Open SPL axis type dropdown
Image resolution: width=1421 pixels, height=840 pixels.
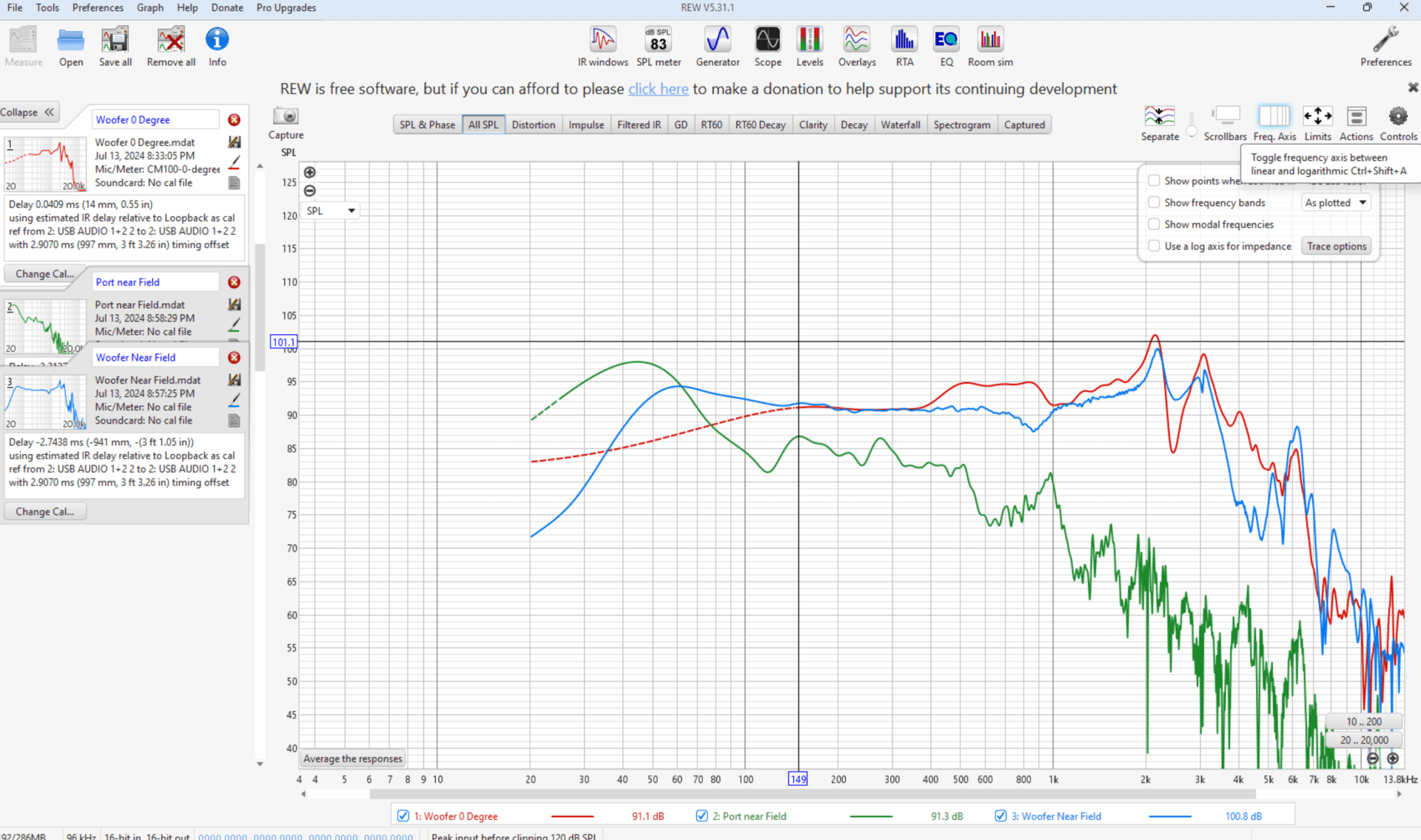(331, 211)
